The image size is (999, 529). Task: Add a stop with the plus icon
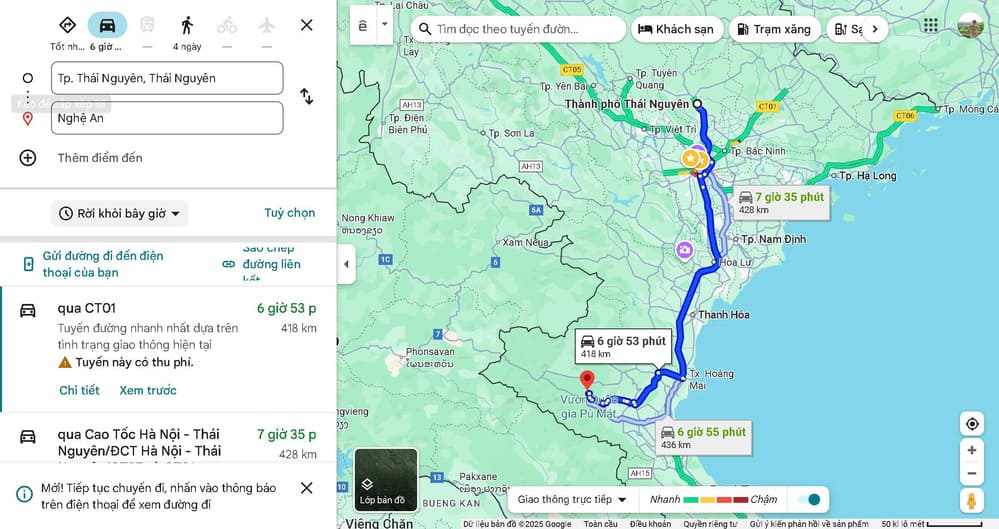27,157
